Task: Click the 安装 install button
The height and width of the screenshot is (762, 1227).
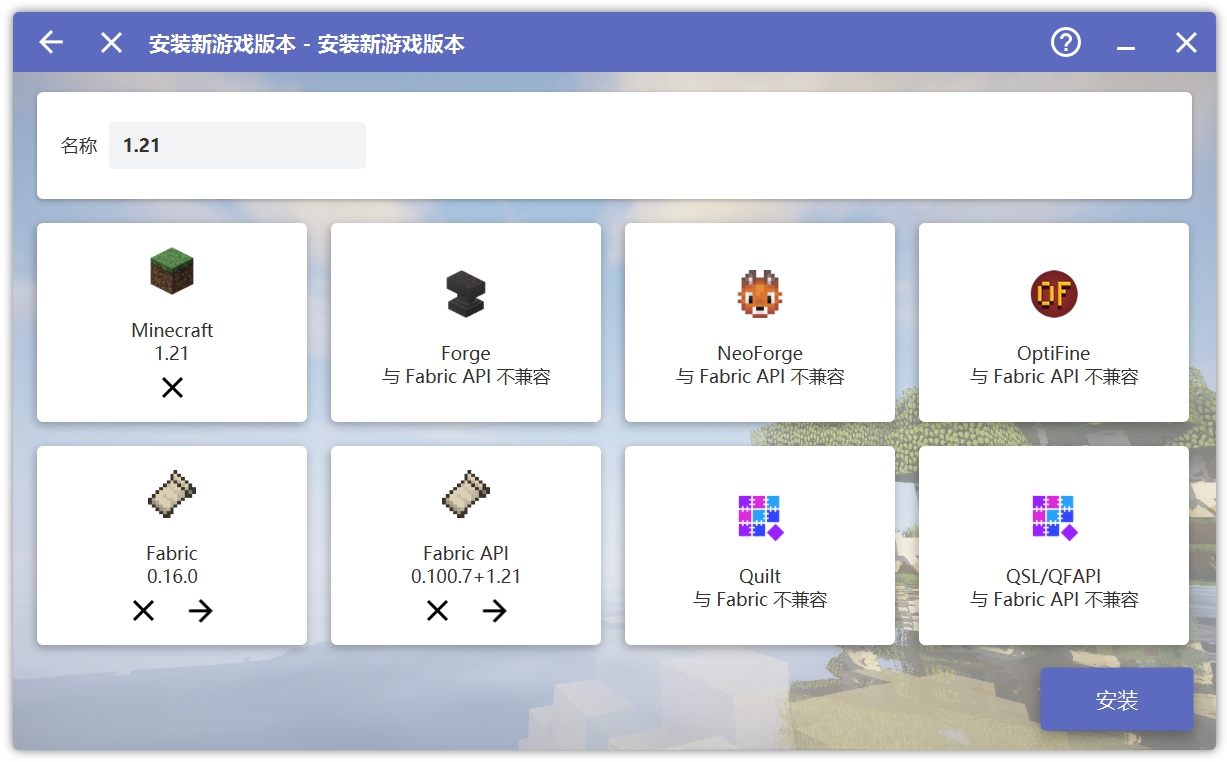Action: [1117, 700]
